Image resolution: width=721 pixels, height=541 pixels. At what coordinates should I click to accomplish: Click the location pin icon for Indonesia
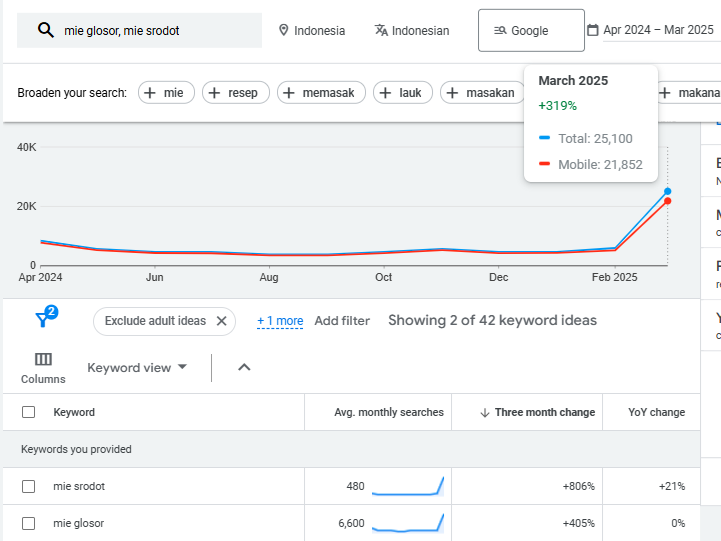click(x=284, y=31)
